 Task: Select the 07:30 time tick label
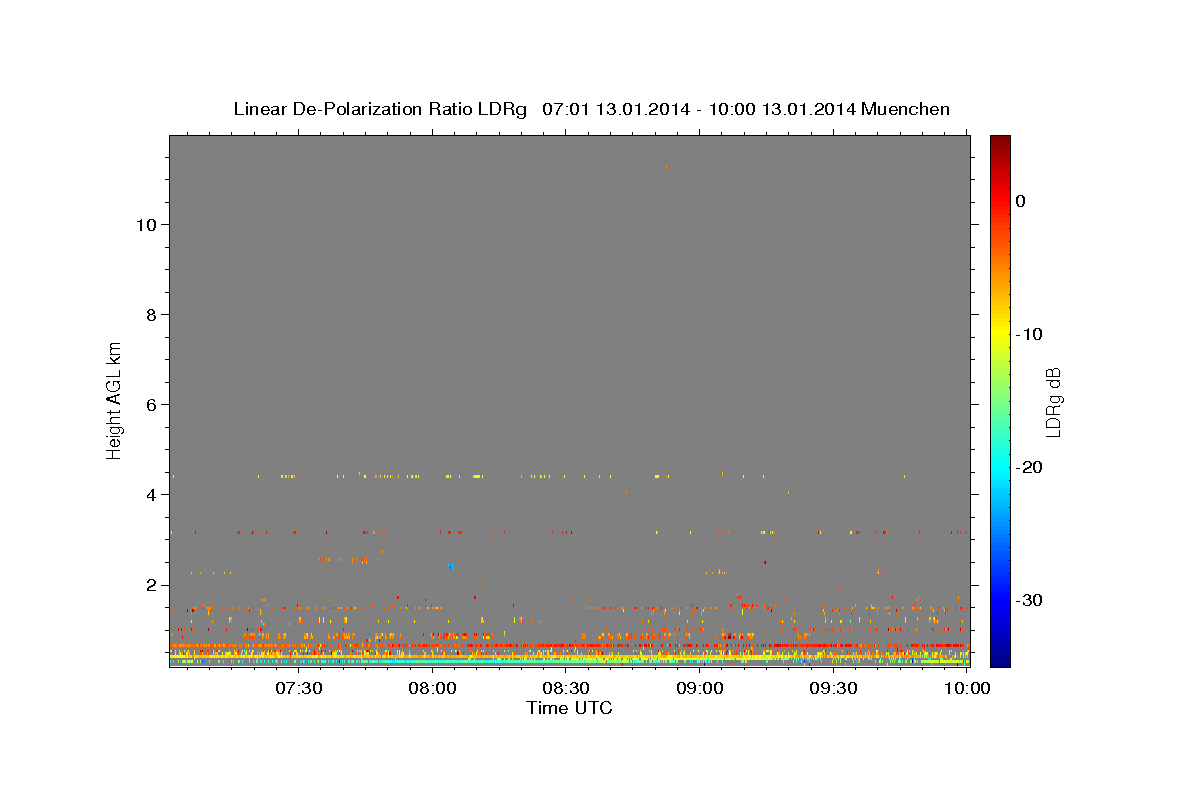tap(298, 688)
